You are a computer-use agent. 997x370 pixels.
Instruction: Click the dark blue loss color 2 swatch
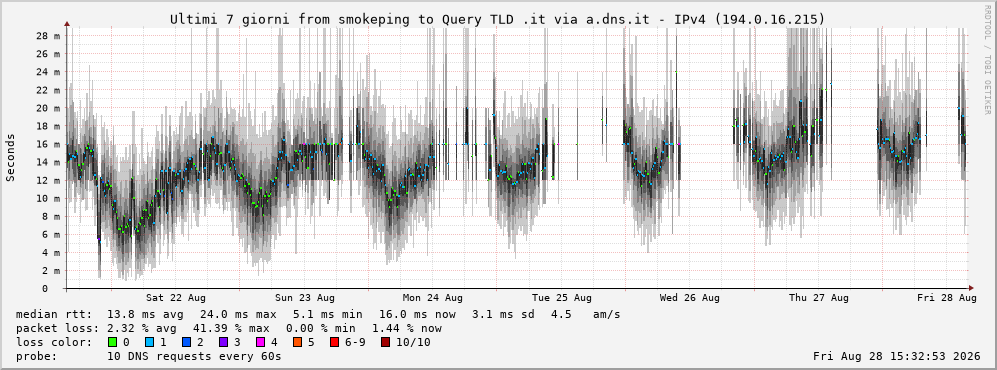point(186,342)
